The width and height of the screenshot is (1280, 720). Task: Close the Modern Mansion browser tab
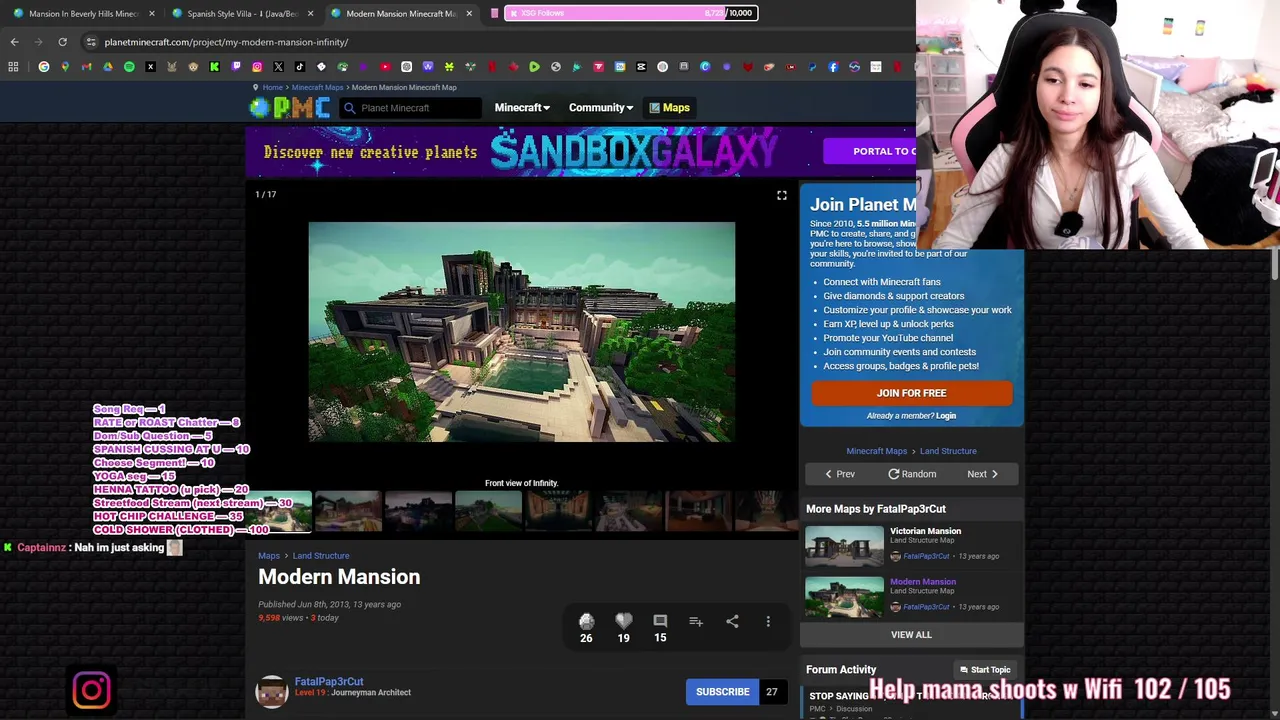[469, 13]
